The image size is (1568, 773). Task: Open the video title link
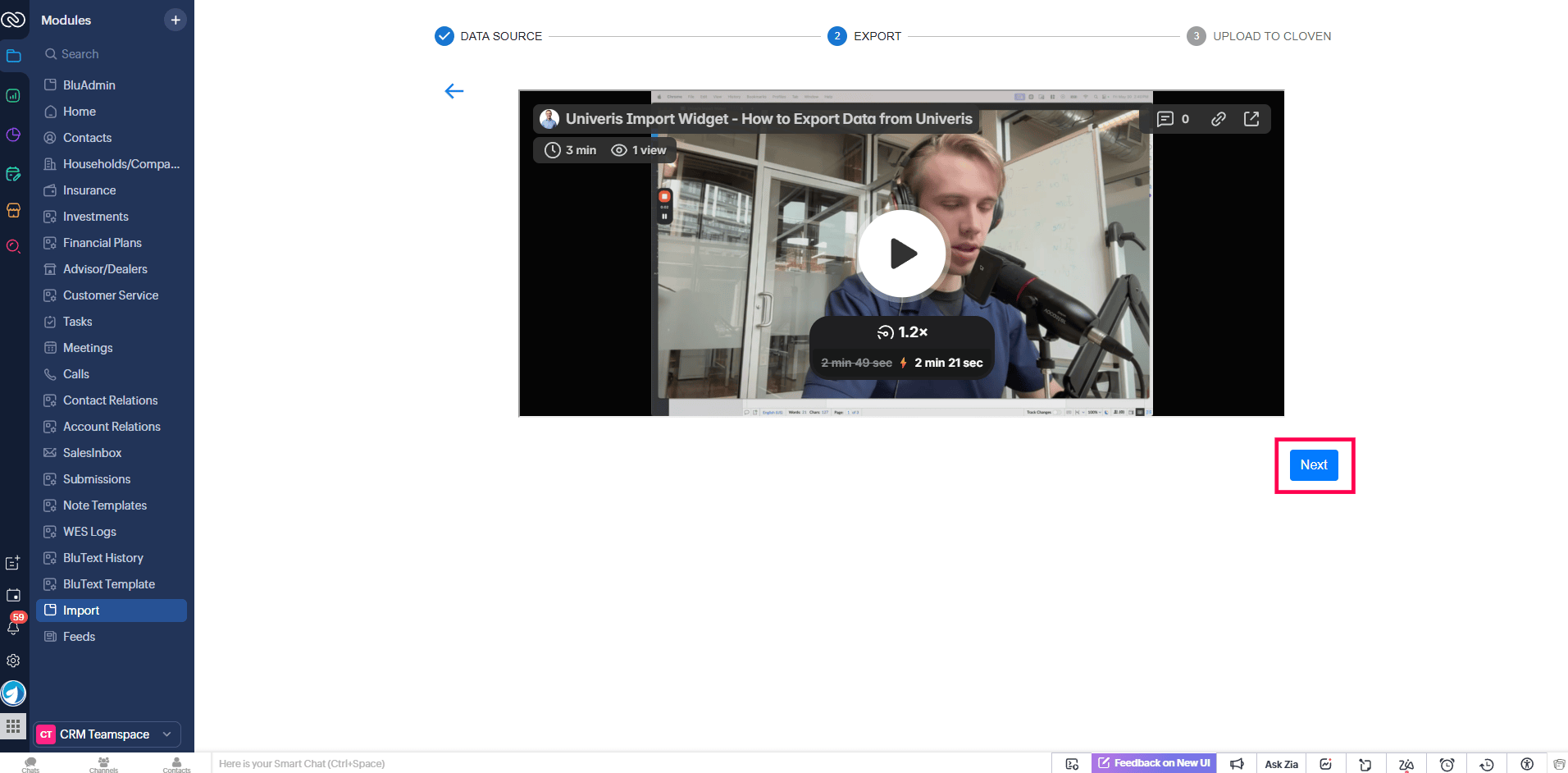coord(768,119)
